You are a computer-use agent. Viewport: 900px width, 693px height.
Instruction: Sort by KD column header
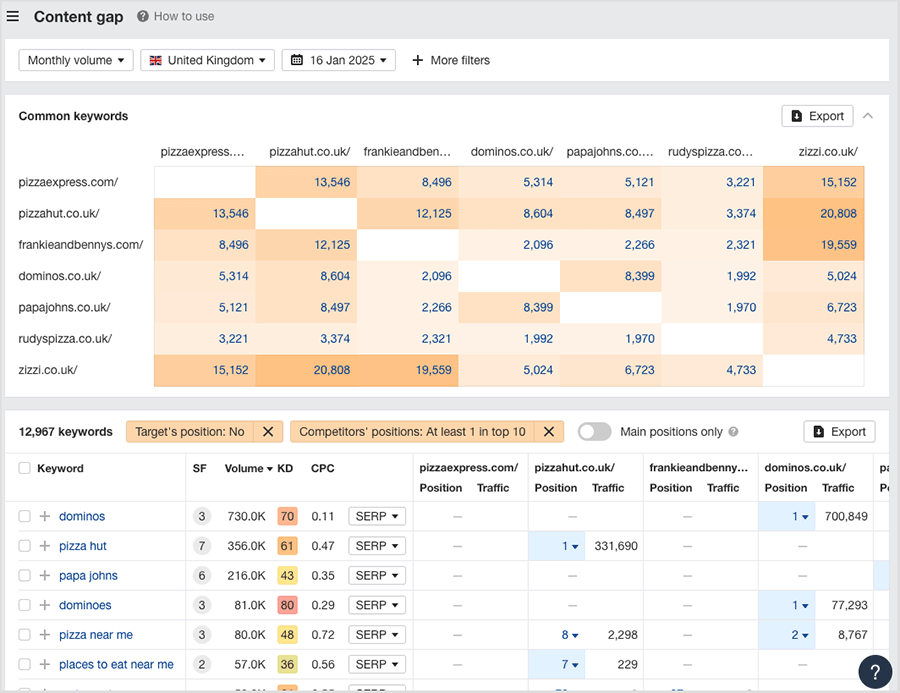click(285, 469)
